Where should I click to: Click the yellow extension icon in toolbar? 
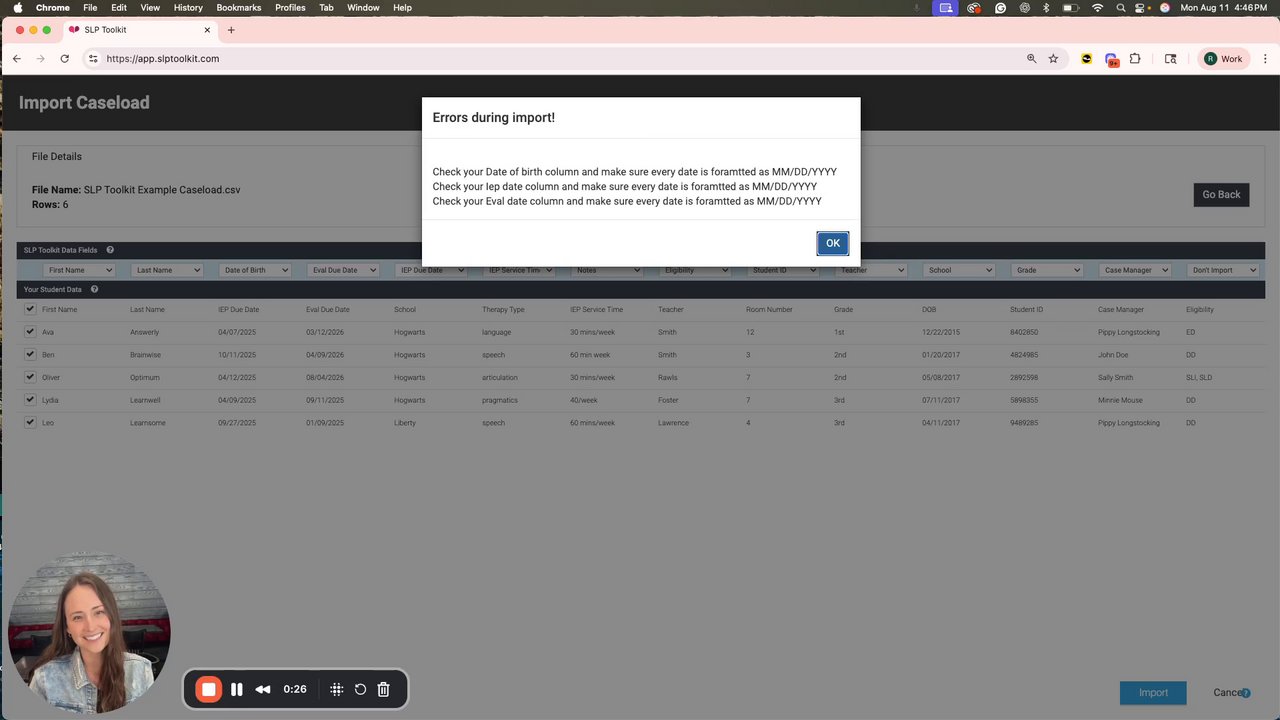(1087, 59)
